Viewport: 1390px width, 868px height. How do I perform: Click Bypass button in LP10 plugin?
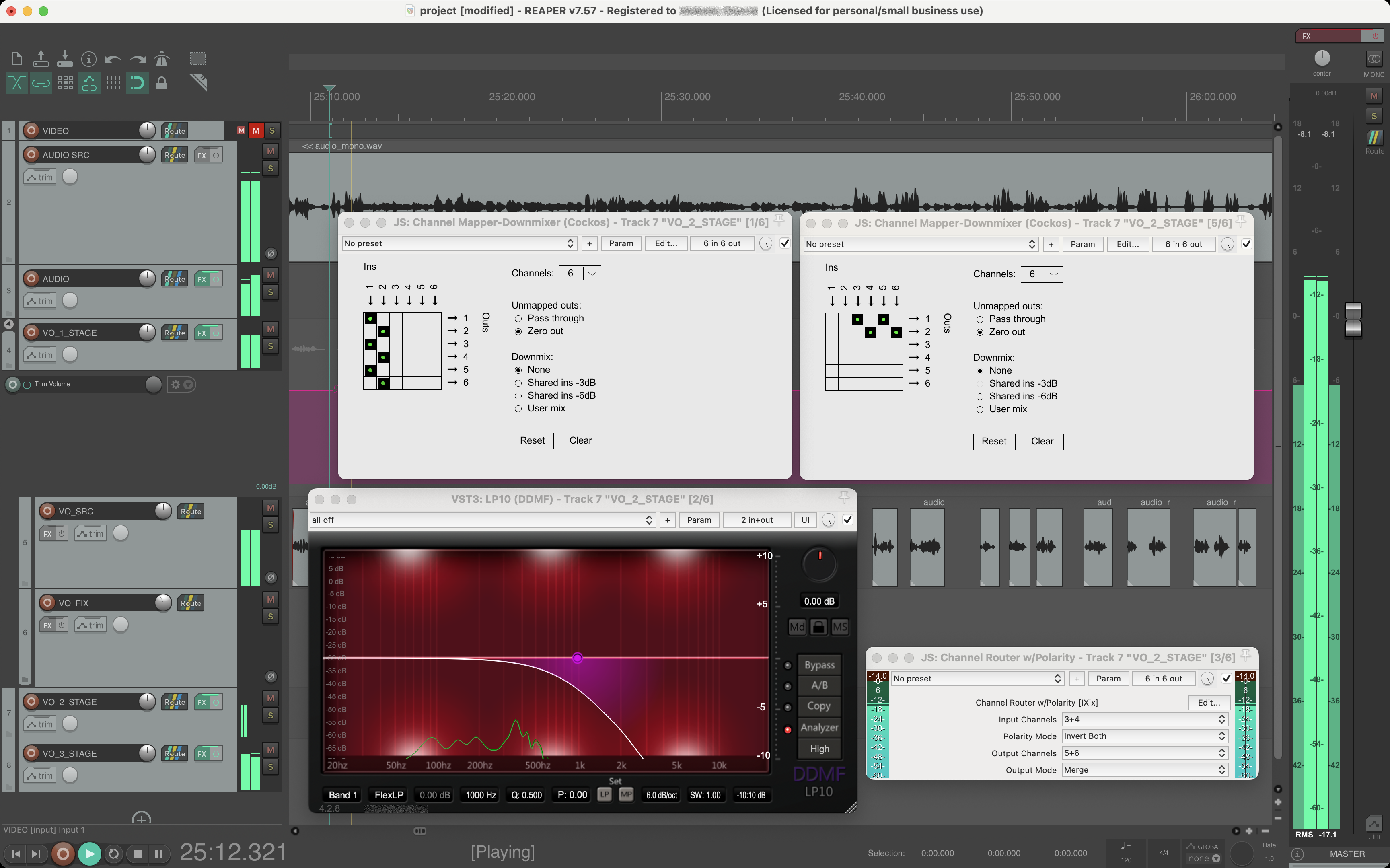[819, 665]
